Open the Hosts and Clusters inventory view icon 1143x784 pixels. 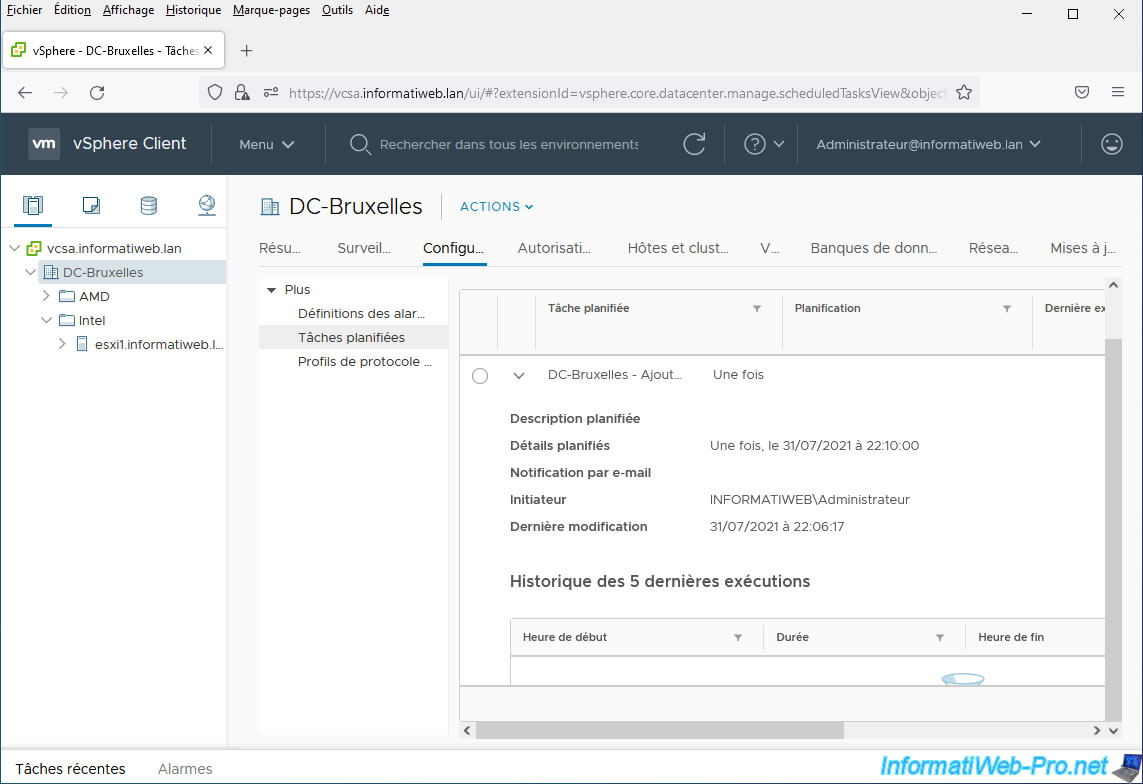click(33, 205)
